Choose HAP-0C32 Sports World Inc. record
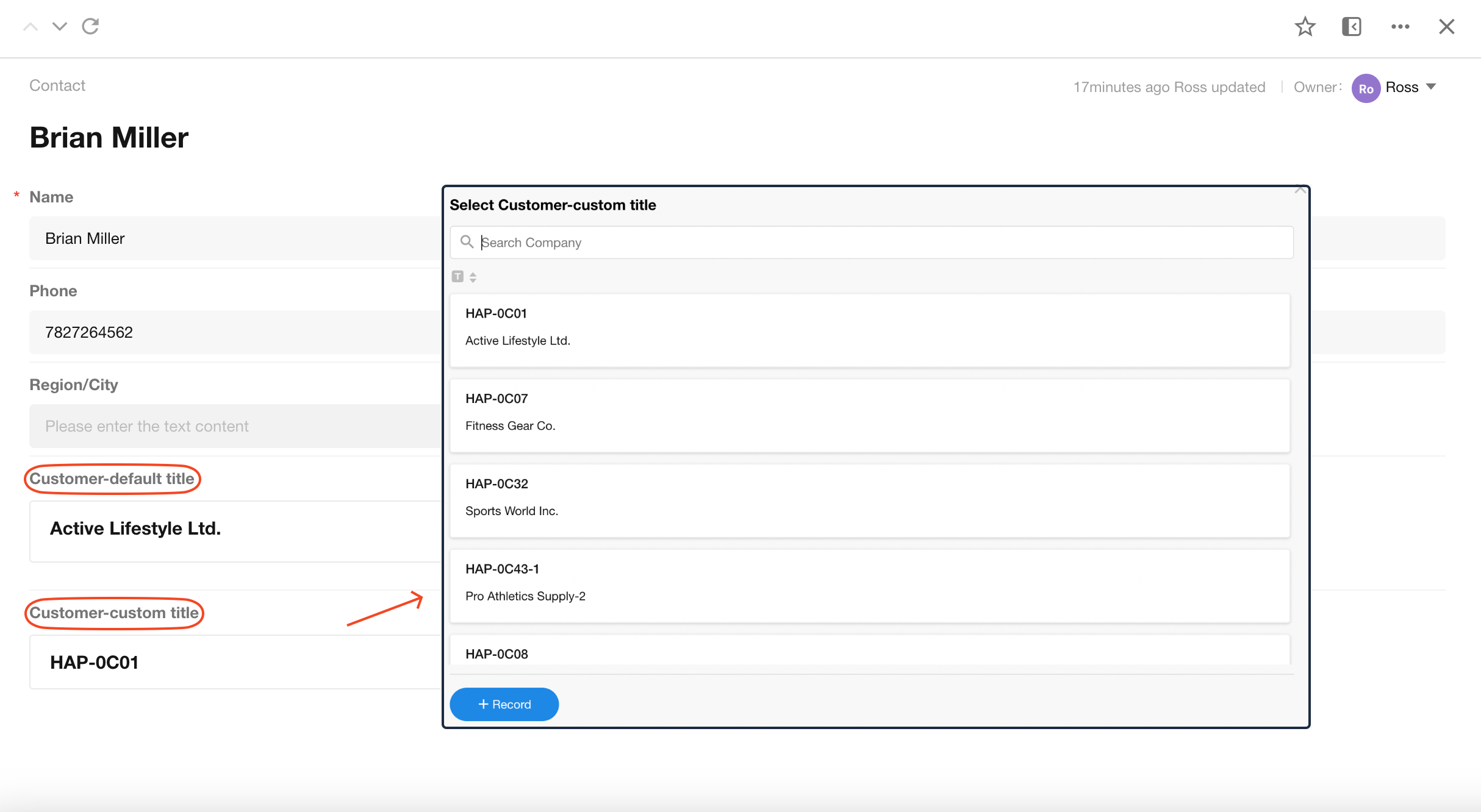This screenshot has width=1481, height=812. pyautogui.click(x=869, y=500)
